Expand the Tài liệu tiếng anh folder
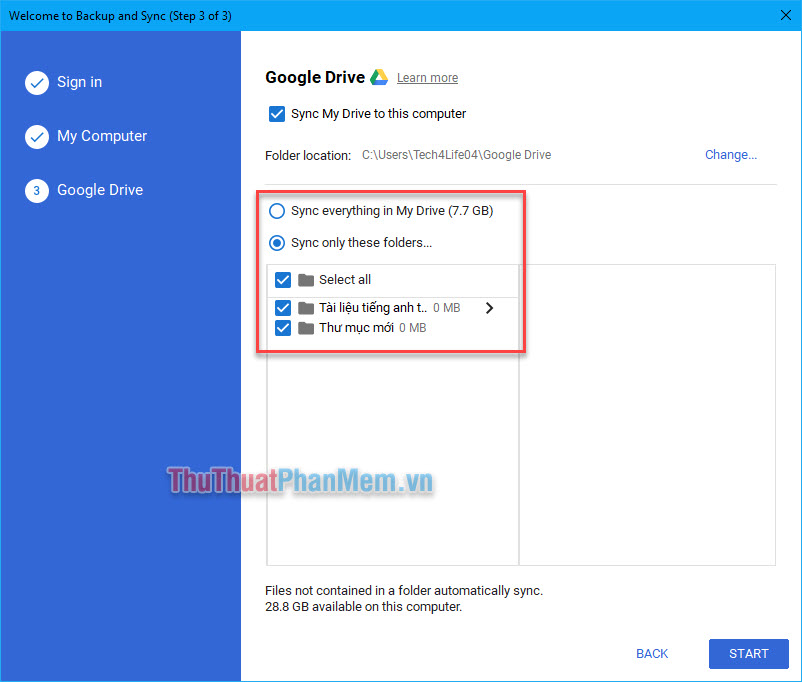 click(x=489, y=308)
